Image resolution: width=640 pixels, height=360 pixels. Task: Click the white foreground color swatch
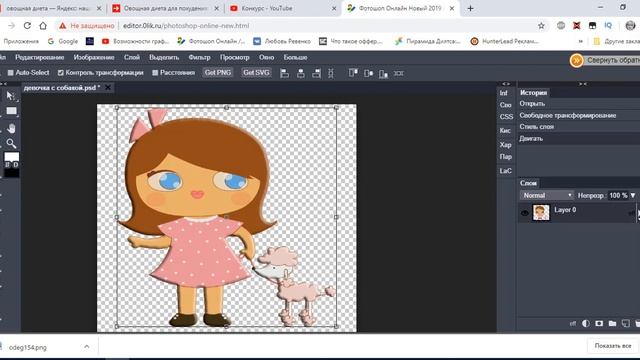pyautogui.click(x=11, y=157)
